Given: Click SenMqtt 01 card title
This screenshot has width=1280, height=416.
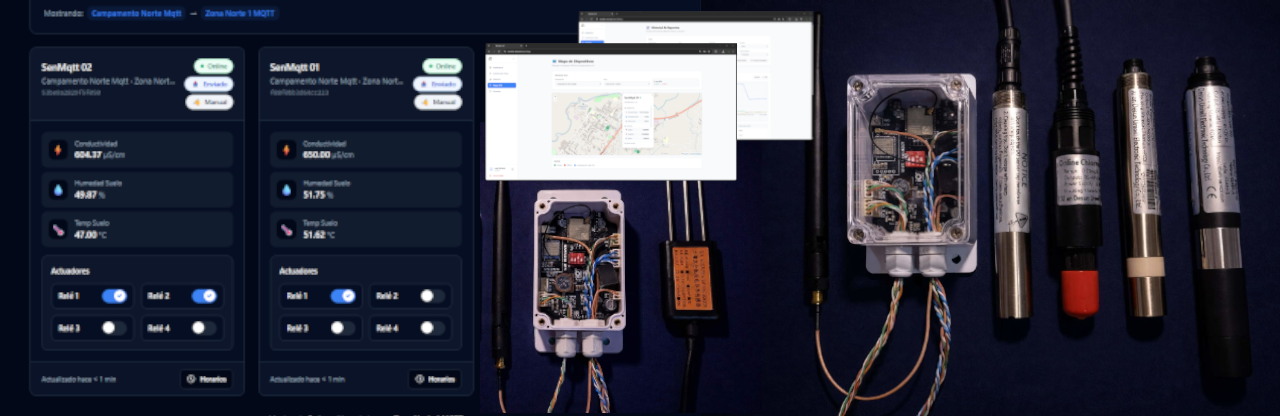Looking at the screenshot, I should point(295,67).
